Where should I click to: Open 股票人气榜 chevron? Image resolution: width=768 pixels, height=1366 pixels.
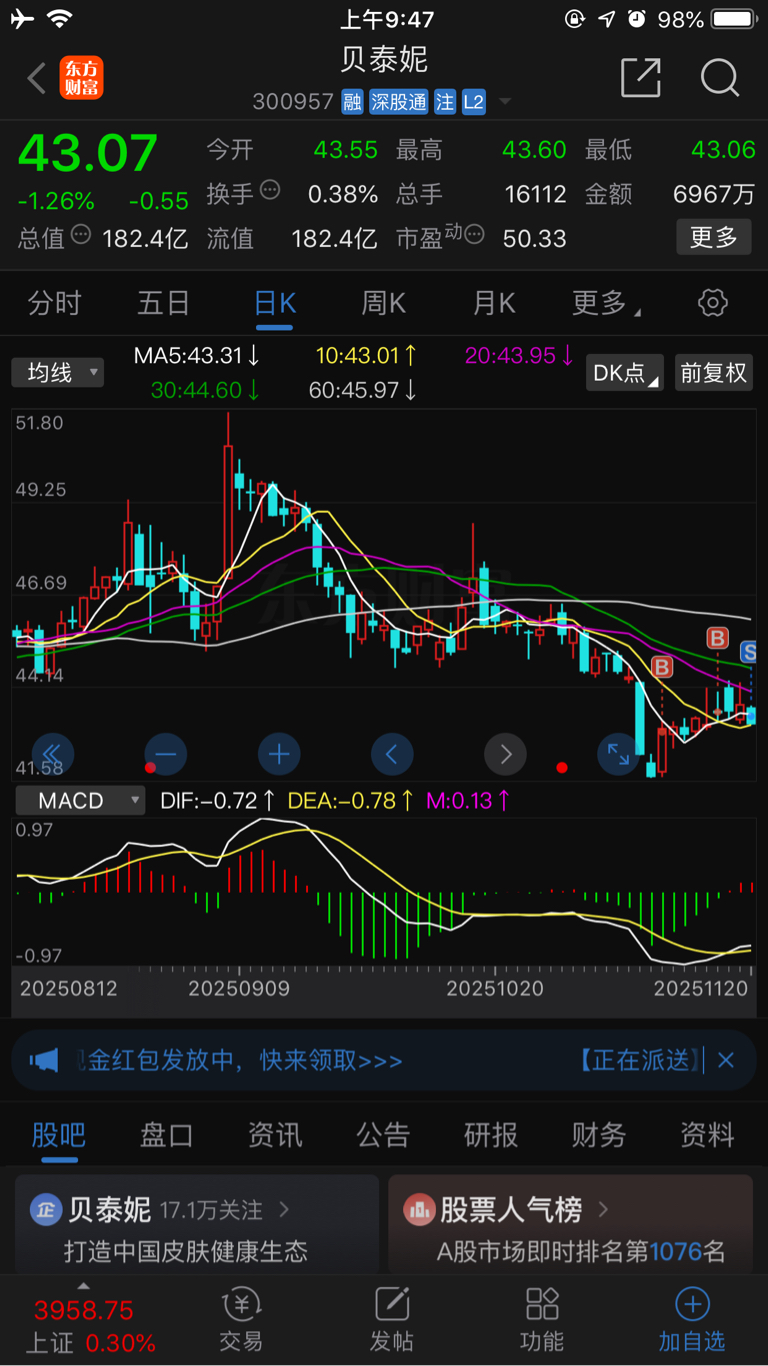pos(603,1209)
